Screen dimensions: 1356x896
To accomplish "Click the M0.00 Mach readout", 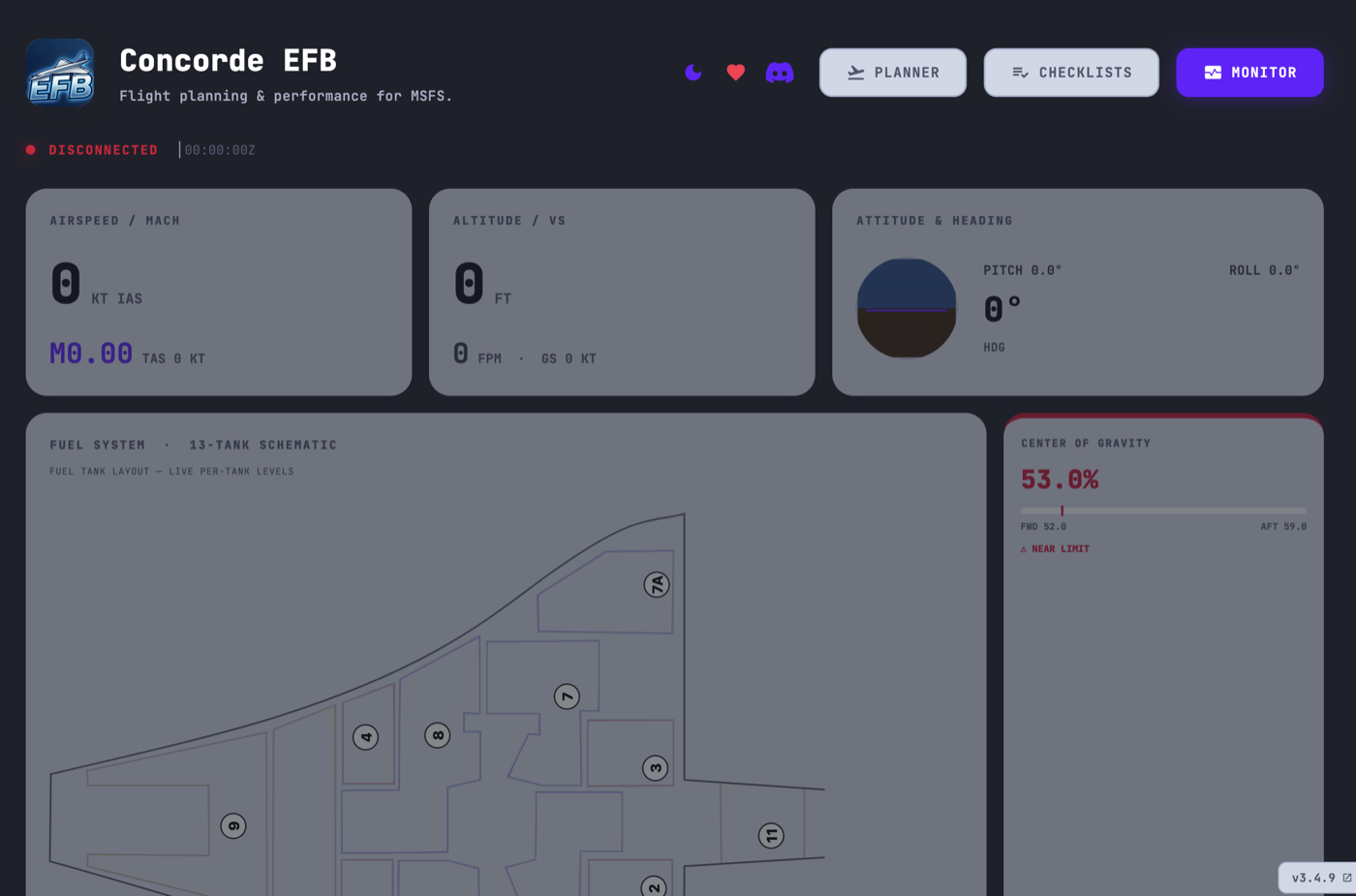I will (x=91, y=354).
